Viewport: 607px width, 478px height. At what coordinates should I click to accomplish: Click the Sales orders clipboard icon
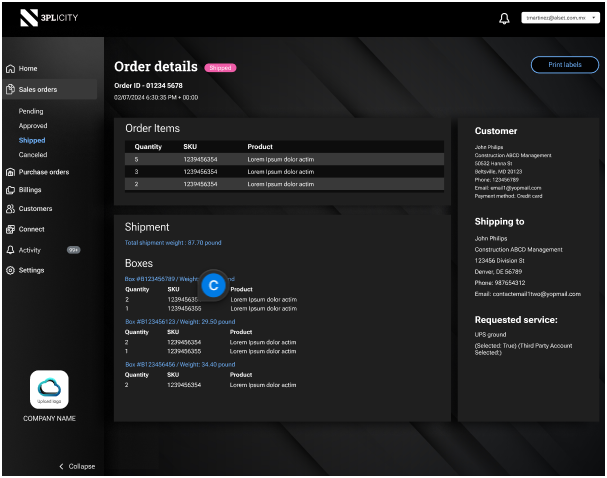coord(10,89)
